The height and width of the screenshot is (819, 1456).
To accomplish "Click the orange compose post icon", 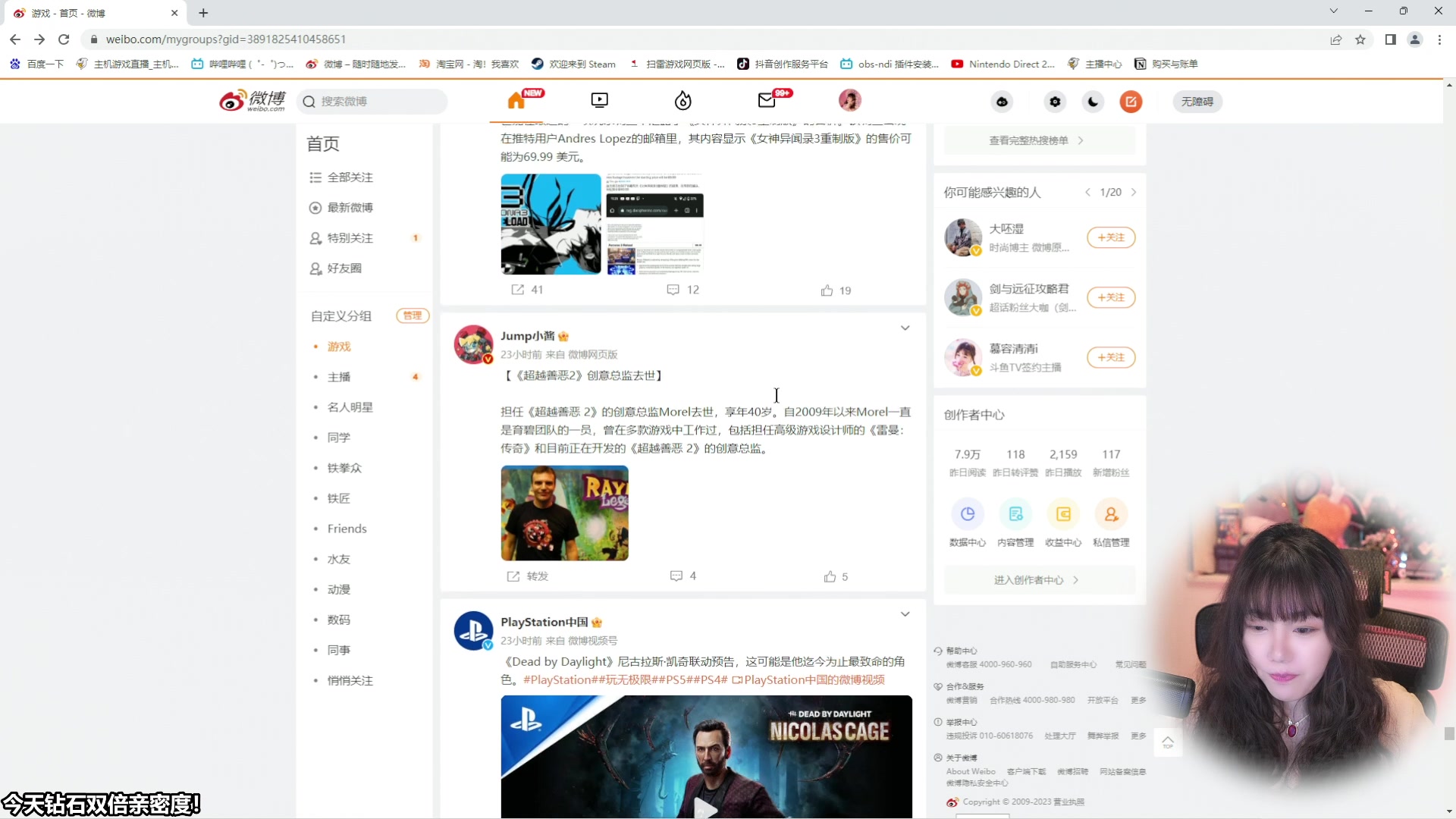I will (1131, 101).
